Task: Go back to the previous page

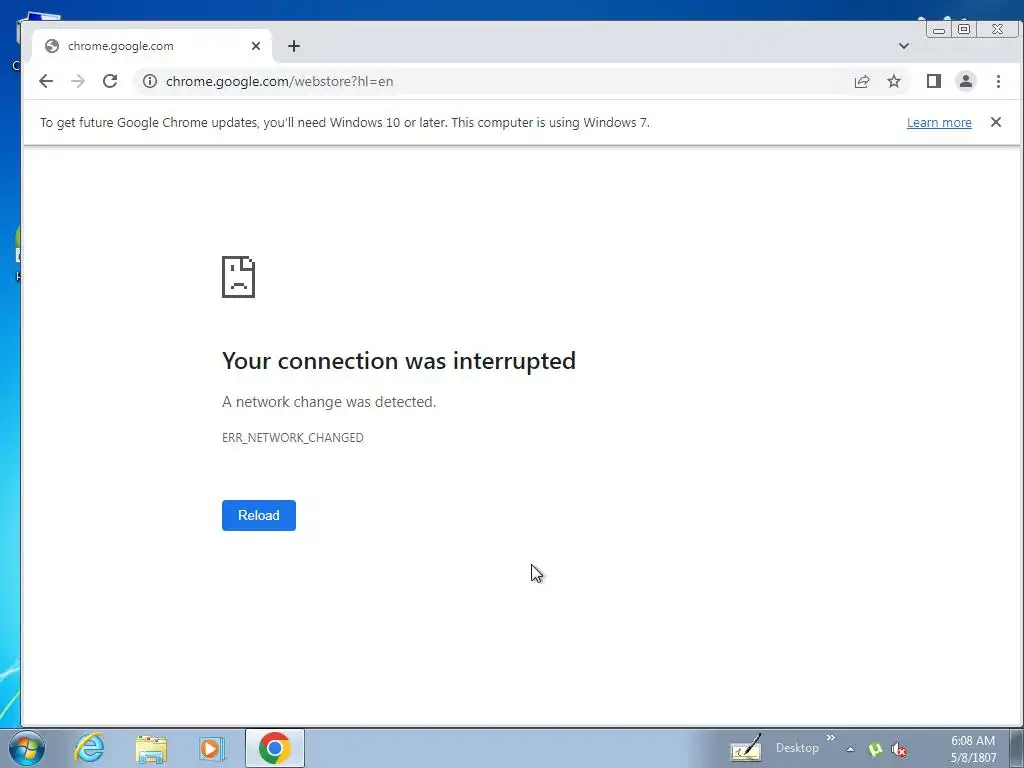Action: (x=46, y=81)
